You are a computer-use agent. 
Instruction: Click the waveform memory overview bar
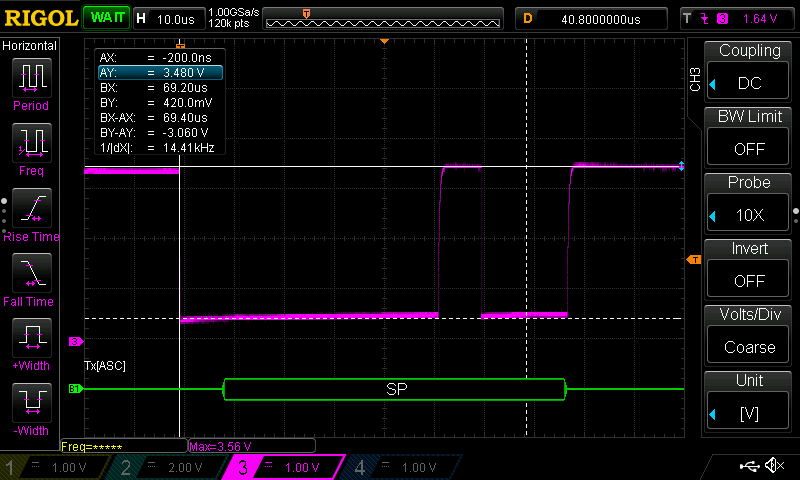coord(383,19)
